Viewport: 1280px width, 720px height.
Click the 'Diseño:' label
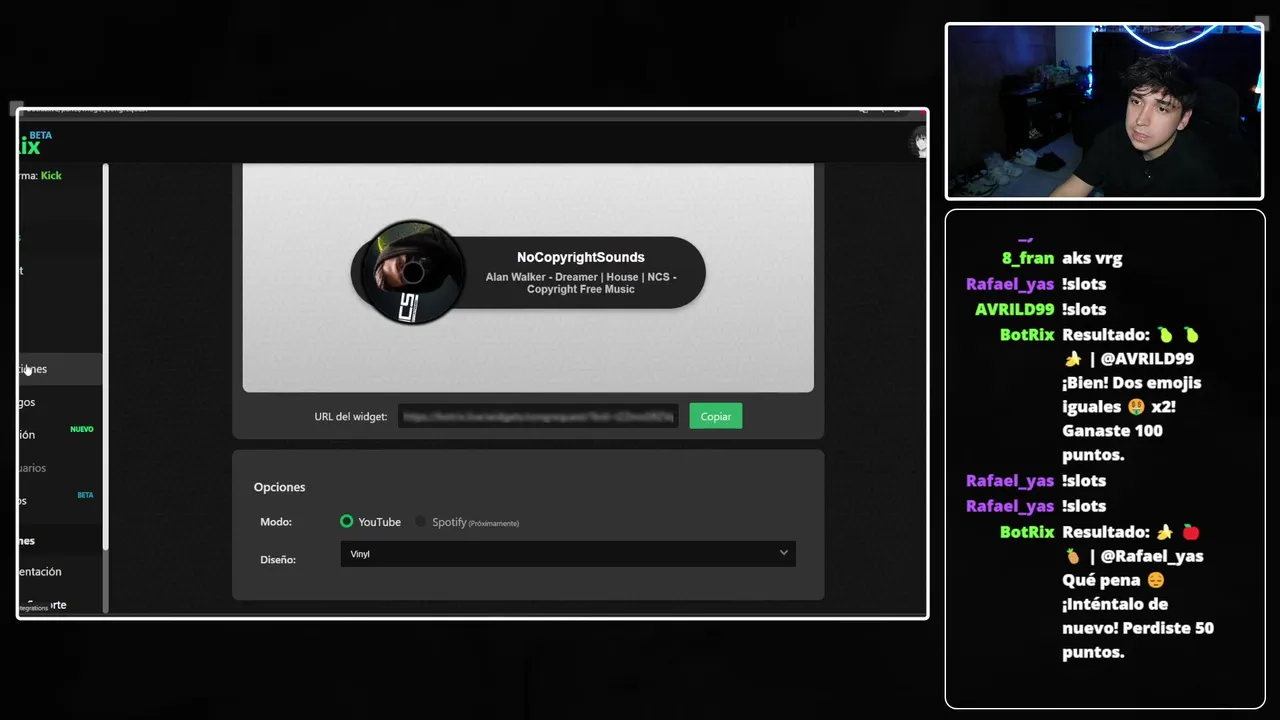pyautogui.click(x=278, y=559)
